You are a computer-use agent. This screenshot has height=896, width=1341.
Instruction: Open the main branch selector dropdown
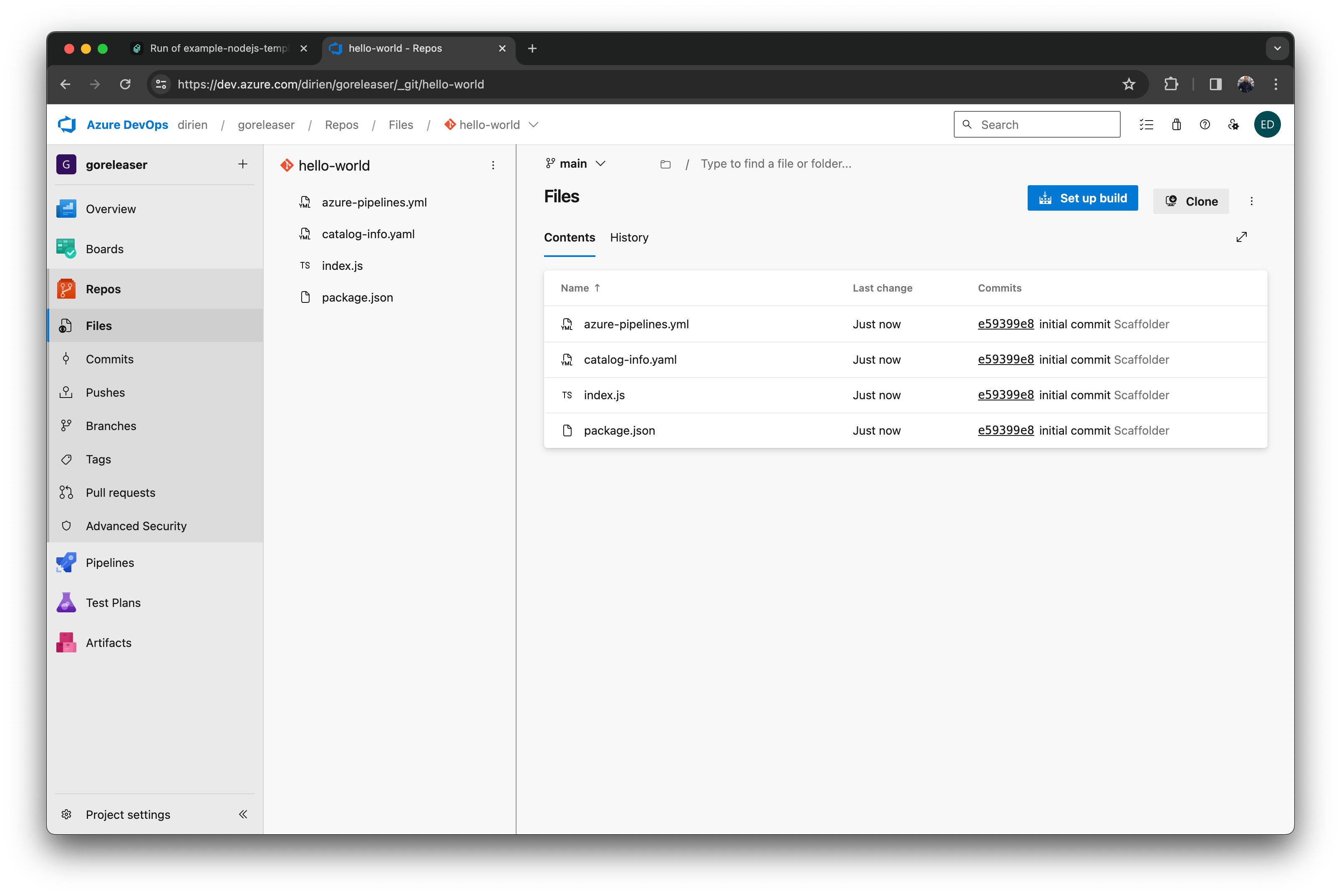point(575,164)
